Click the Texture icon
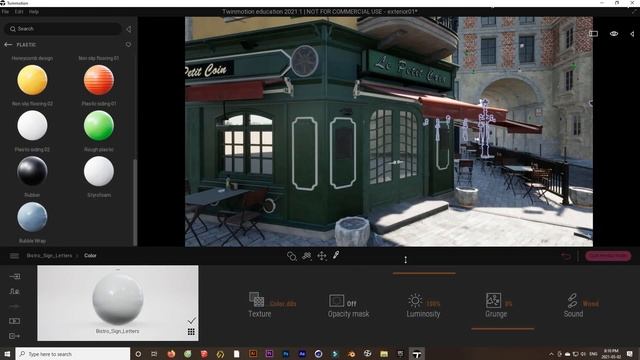This screenshot has width=640, height=360. [257, 299]
